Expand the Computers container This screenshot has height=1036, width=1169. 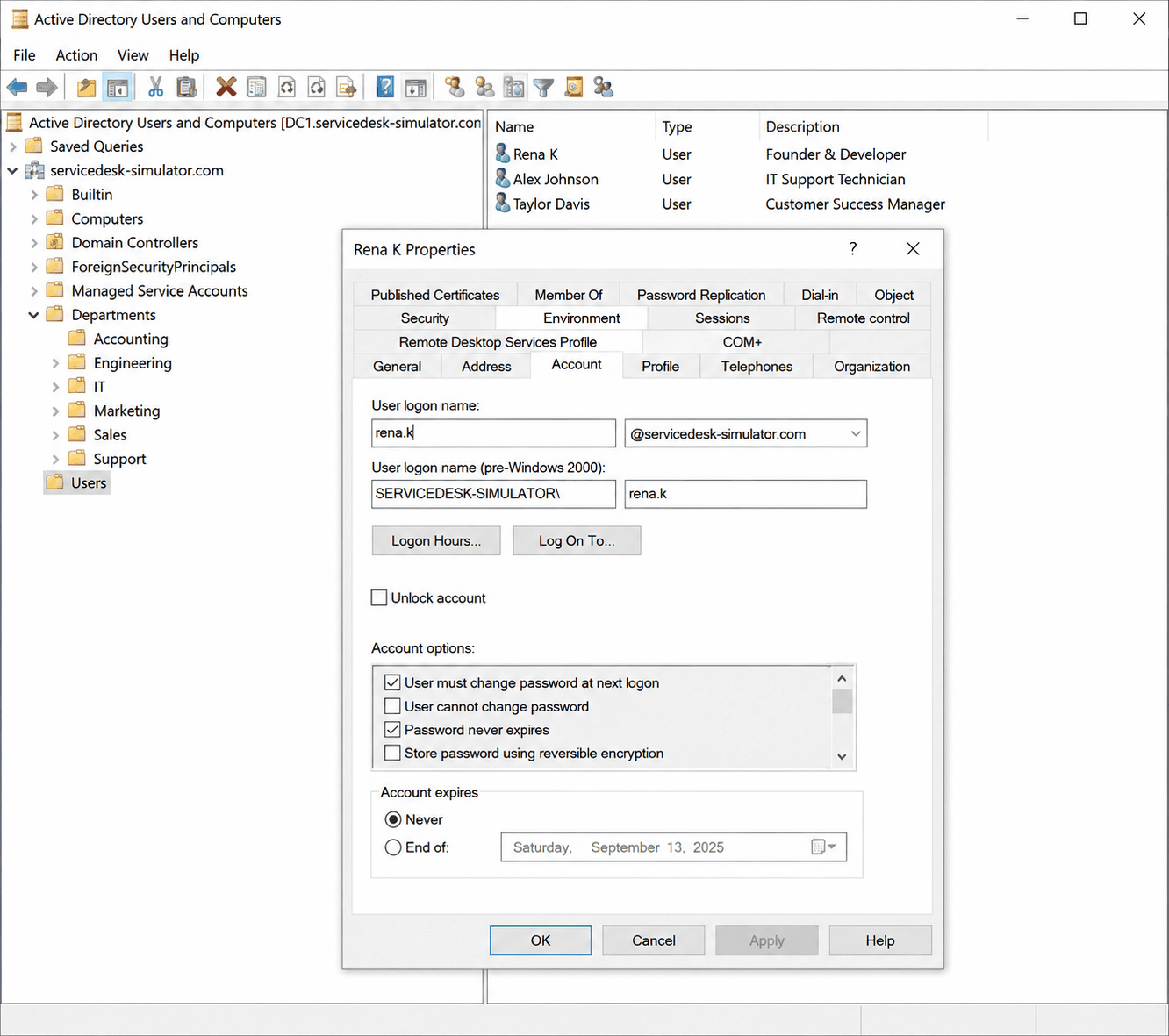[34, 218]
